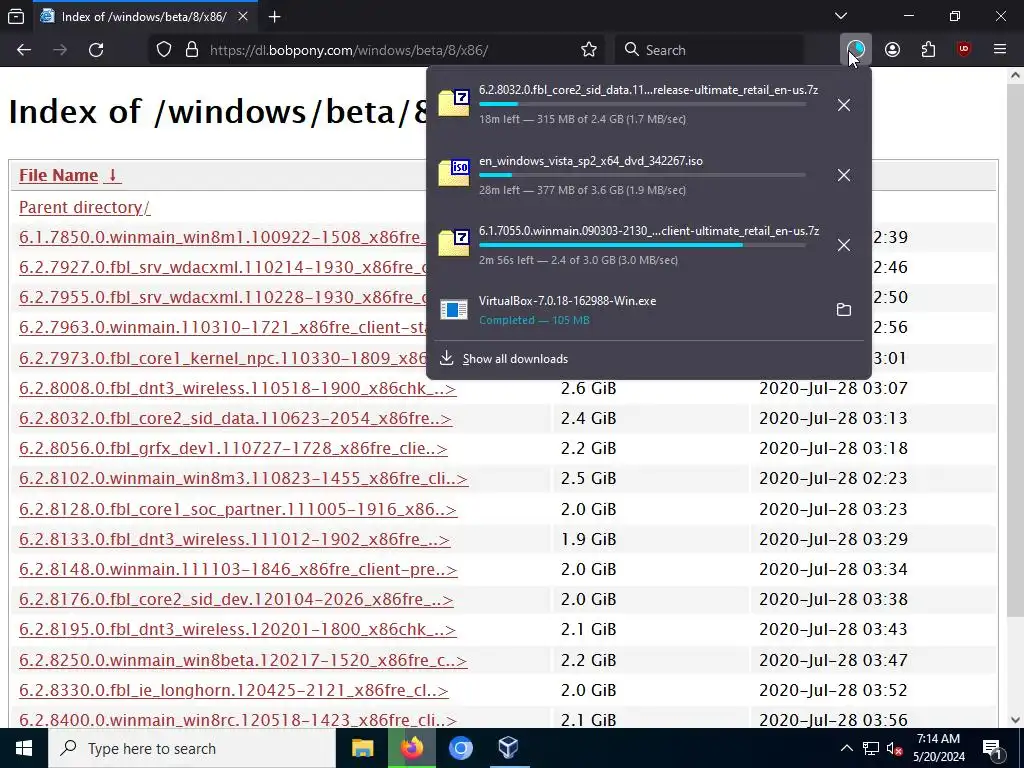Click the scrollbar down arrow
This screenshot has width=1024, height=768.
click(1016, 720)
